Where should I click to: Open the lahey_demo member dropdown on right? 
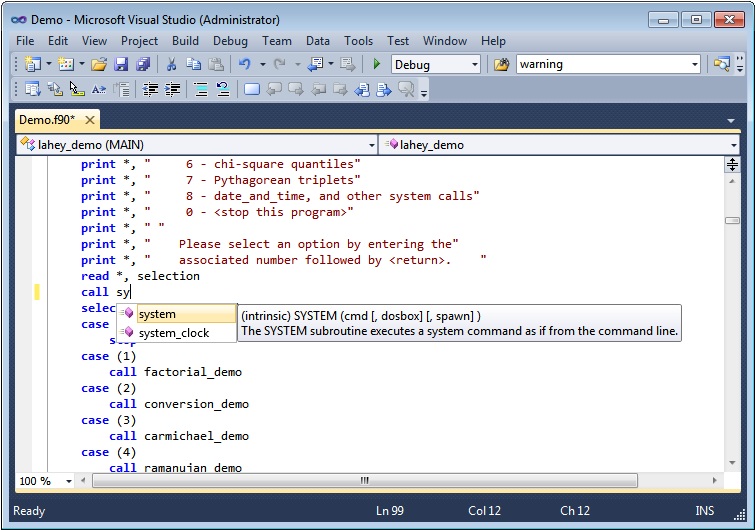733,145
